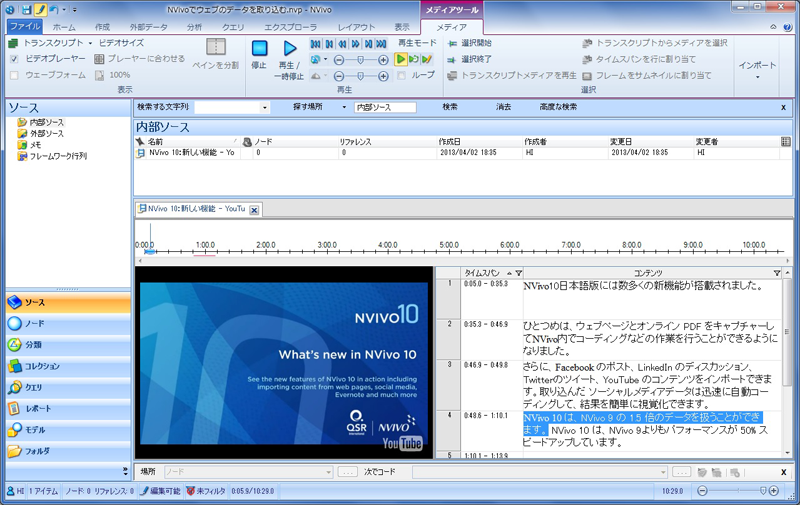This screenshot has width=800, height=505.
Task: Click Start Selection (選択開始)
Action: [469, 43]
